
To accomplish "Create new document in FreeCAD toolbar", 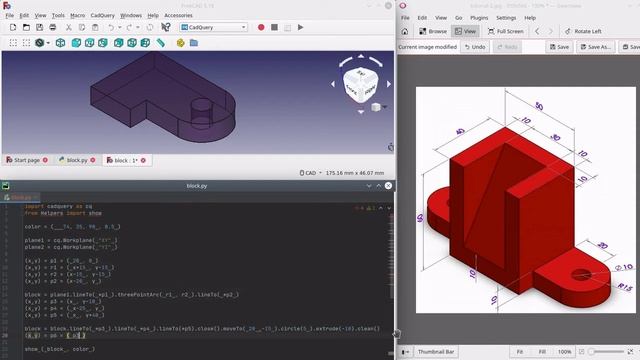I will tap(13, 27).
